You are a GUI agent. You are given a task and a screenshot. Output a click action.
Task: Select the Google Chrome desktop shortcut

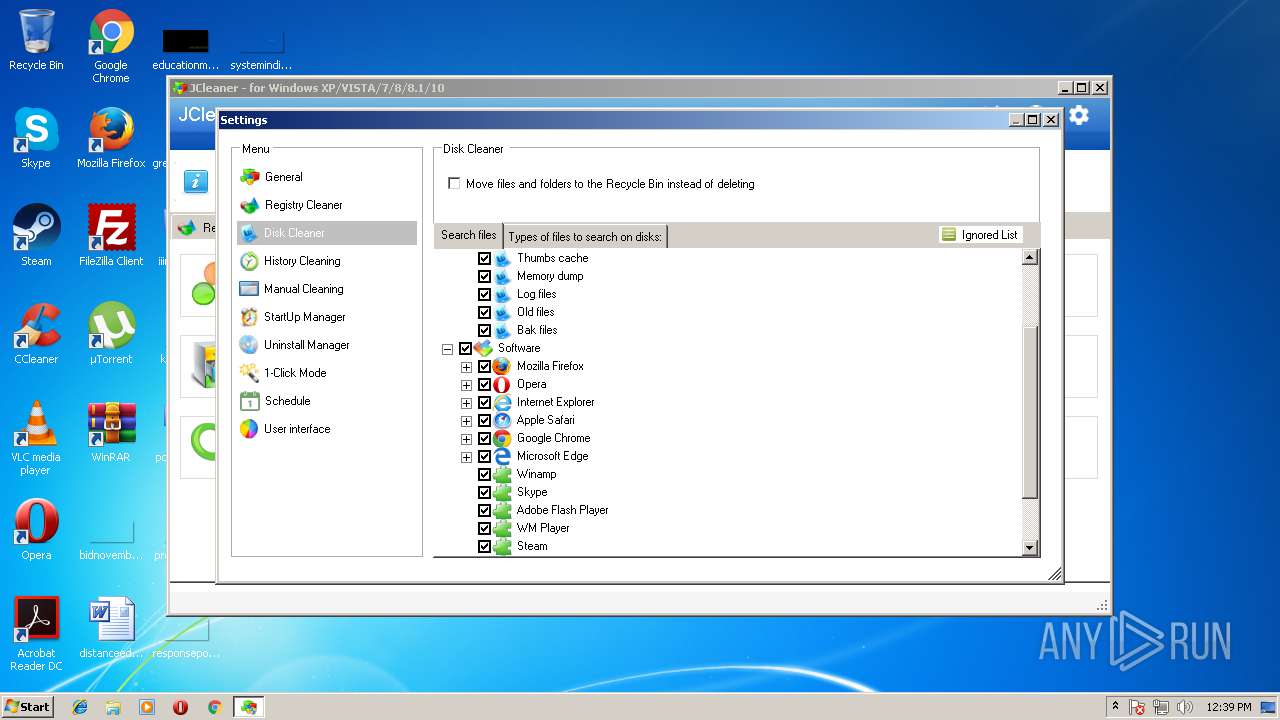tap(111, 47)
